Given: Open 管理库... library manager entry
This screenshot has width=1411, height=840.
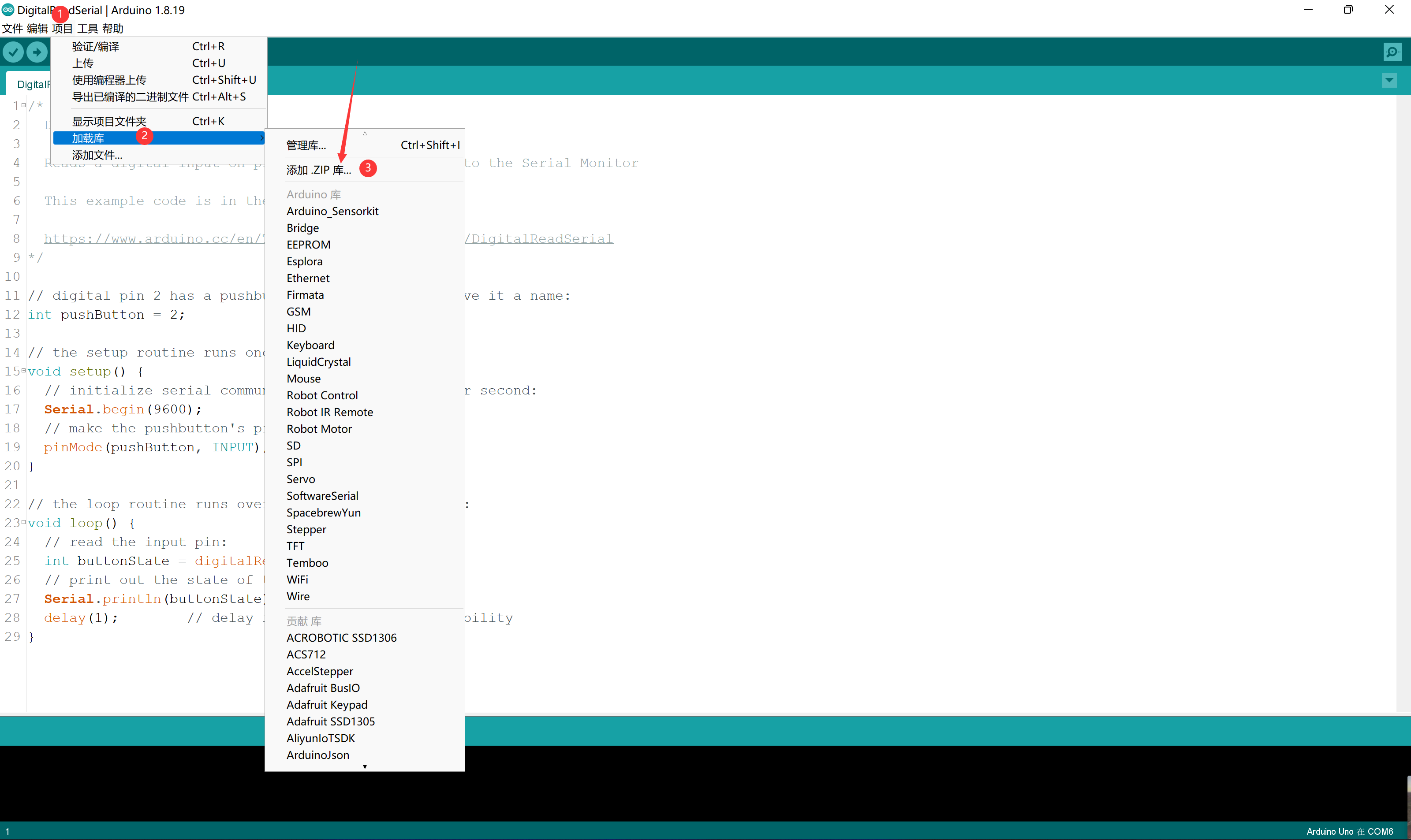Looking at the screenshot, I should tap(306, 145).
